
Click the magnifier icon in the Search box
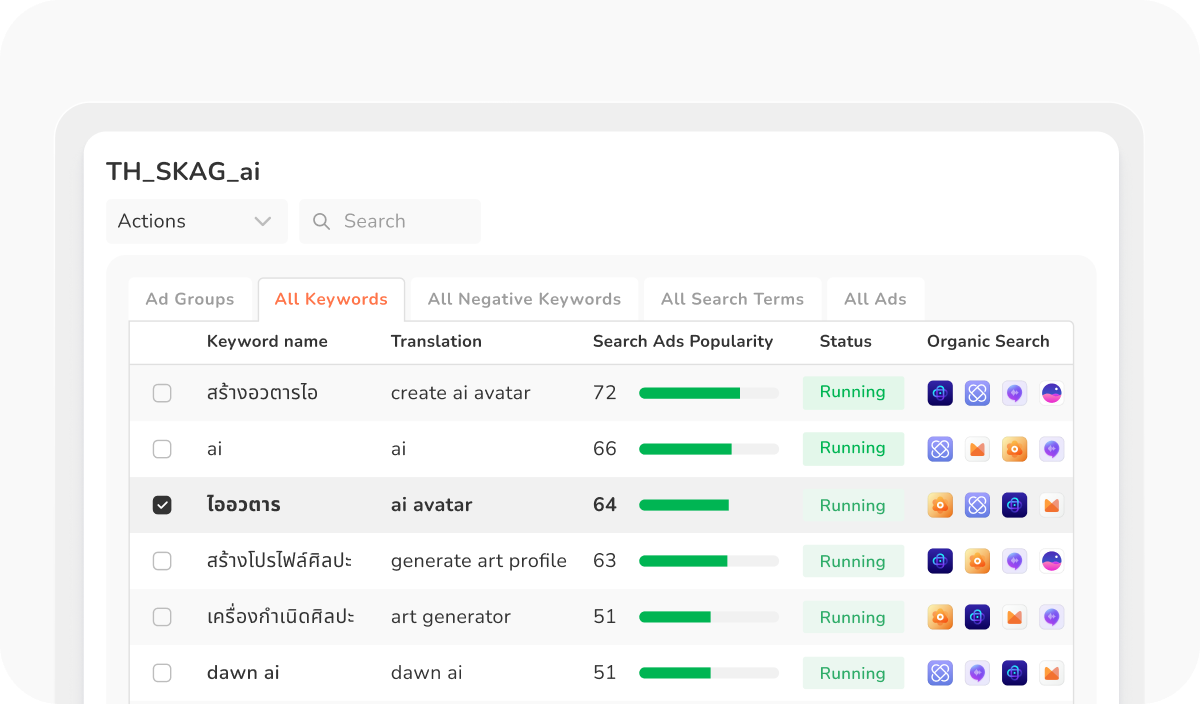coord(321,221)
